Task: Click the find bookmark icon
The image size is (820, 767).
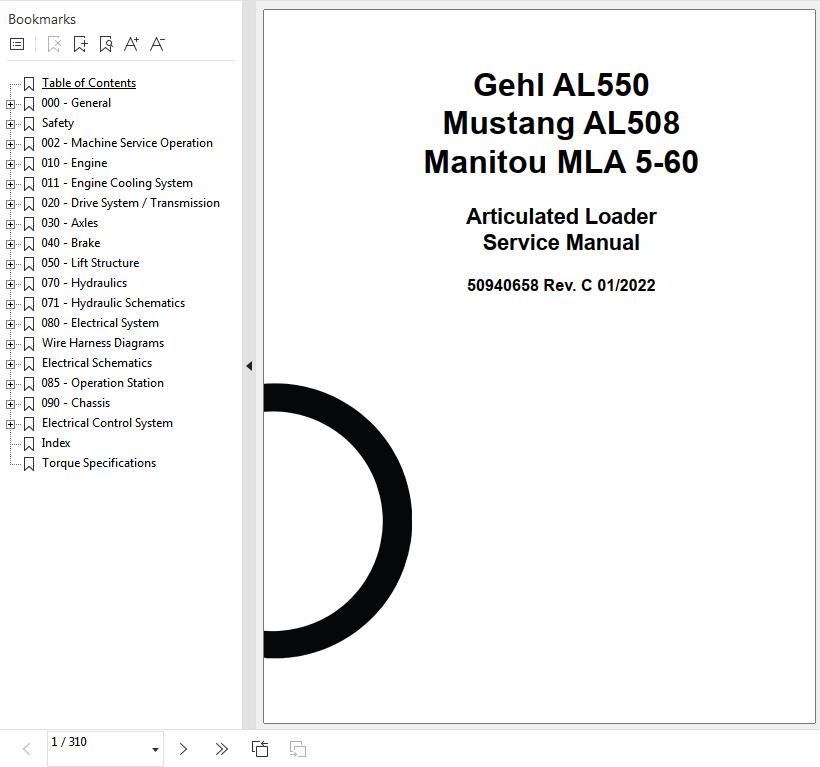Action: [x=106, y=44]
